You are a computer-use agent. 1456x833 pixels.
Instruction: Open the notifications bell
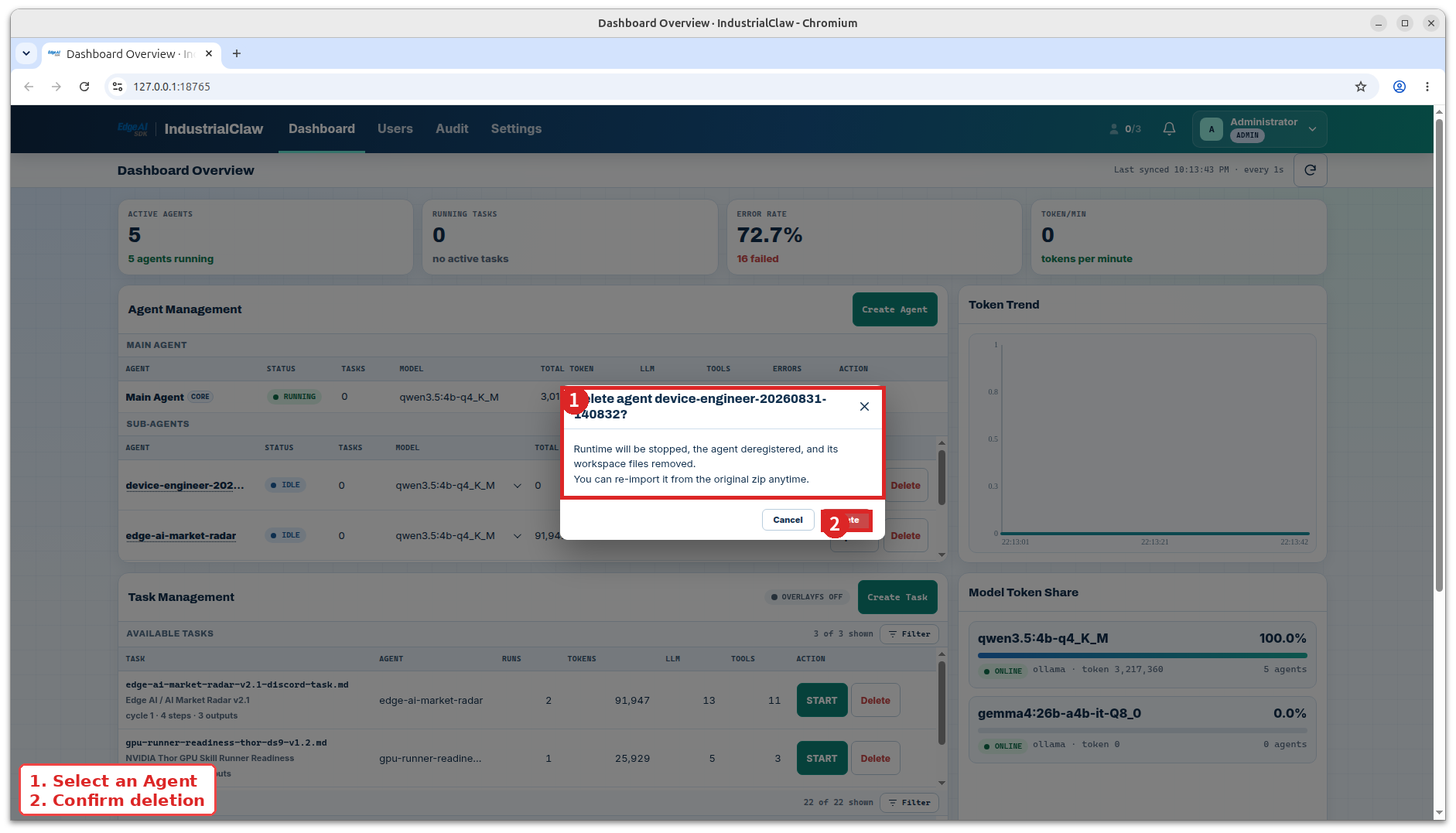[1169, 129]
